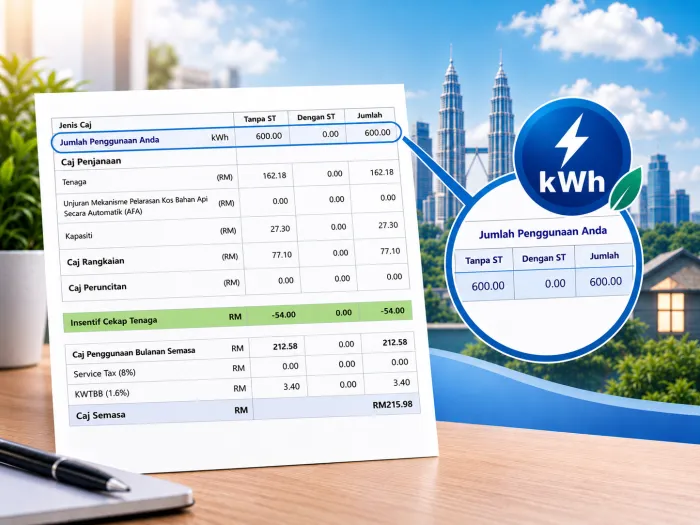Click "Insentif Cekap Tenaga" green row label

(113, 321)
